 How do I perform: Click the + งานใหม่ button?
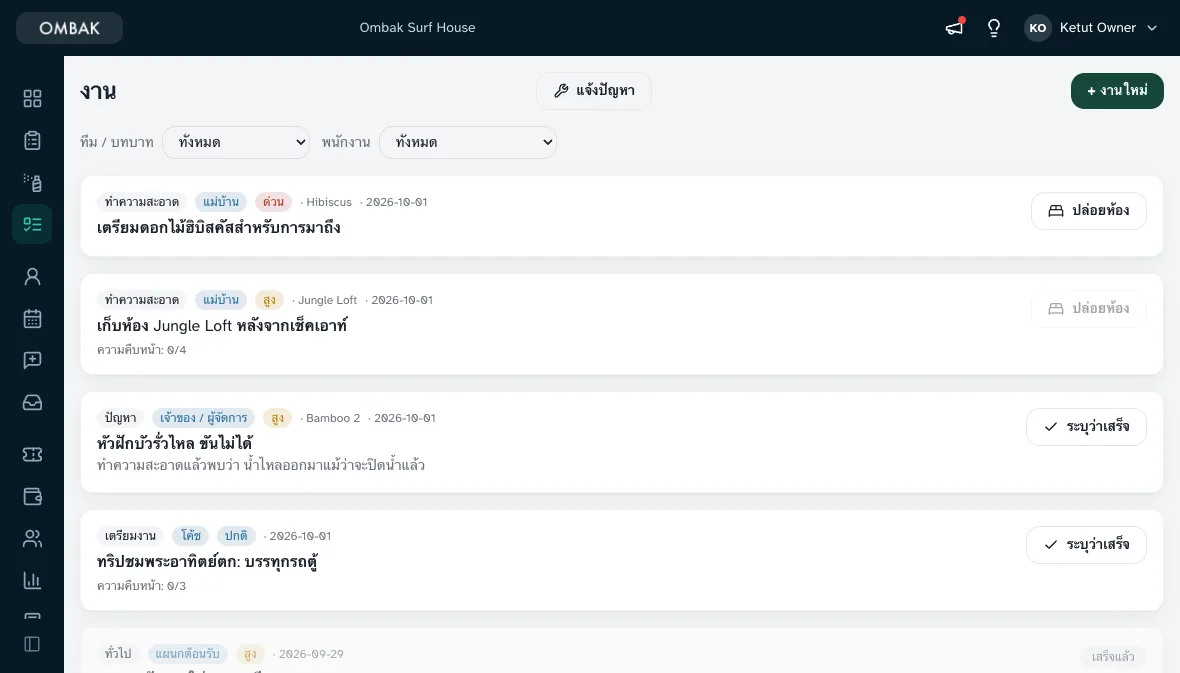tap(1117, 91)
